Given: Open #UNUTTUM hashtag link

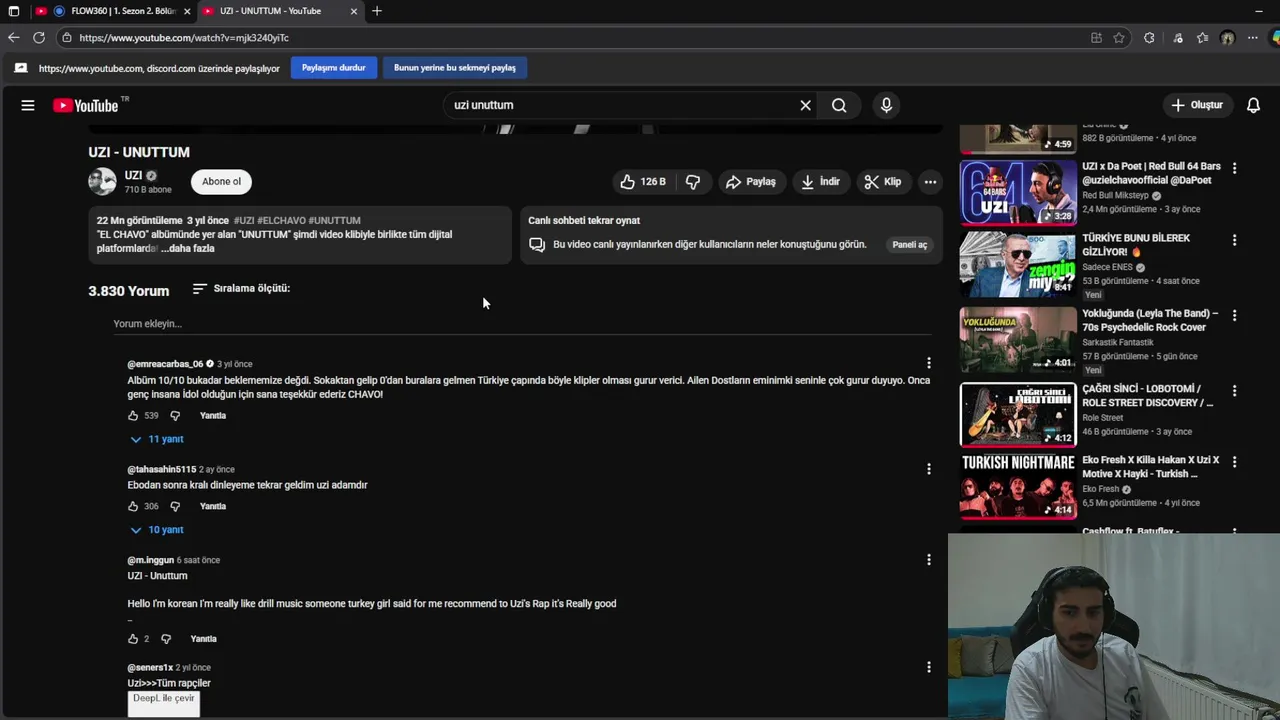Looking at the screenshot, I should (x=334, y=220).
